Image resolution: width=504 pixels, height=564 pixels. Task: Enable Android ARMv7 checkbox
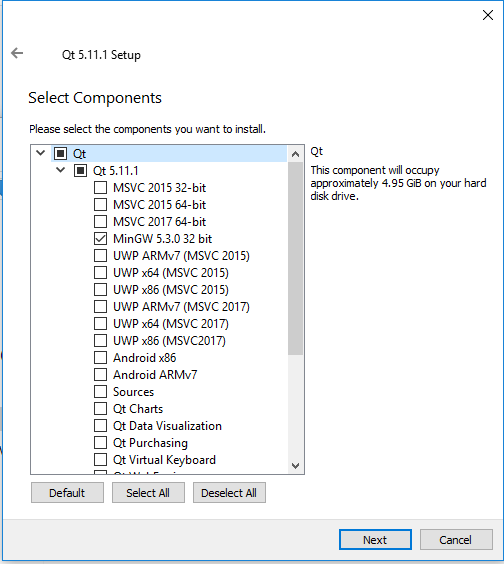(100, 374)
